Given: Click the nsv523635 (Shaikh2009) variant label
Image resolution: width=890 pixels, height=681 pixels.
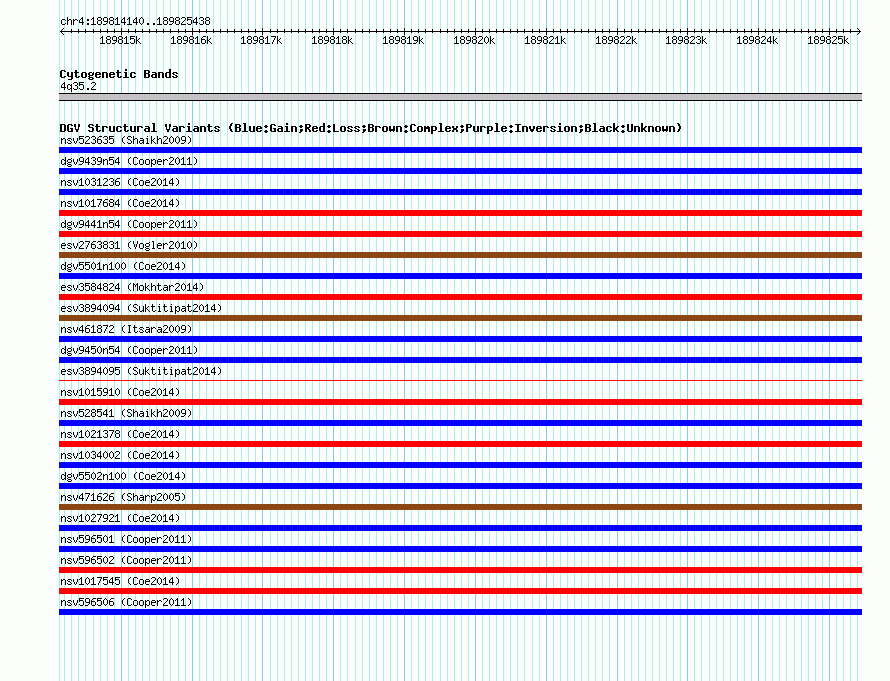Looking at the screenshot, I should click(126, 140).
